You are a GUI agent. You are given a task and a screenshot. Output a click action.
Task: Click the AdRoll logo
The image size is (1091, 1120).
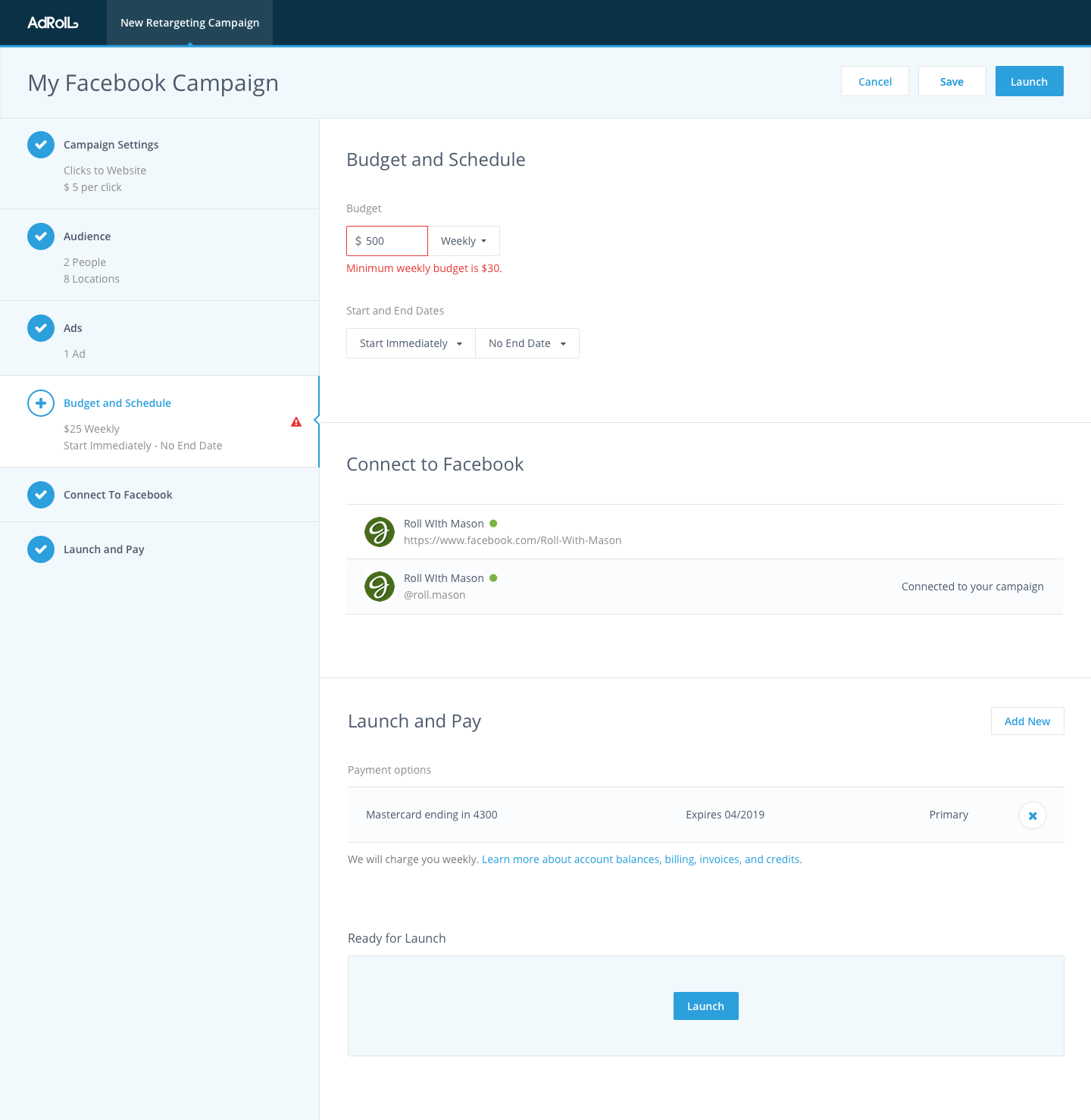point(53,23)
